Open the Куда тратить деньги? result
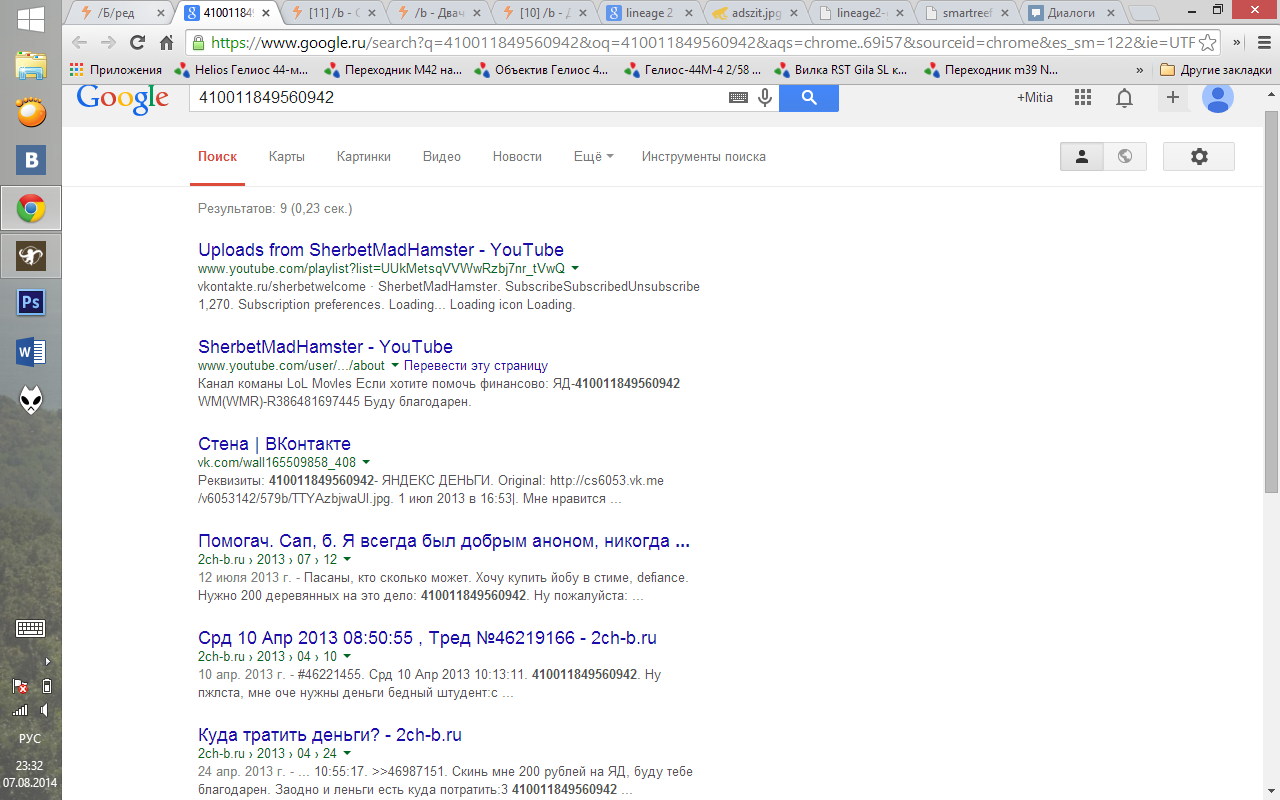Viewport: 1280px width, 800px height. pos(330,735)
